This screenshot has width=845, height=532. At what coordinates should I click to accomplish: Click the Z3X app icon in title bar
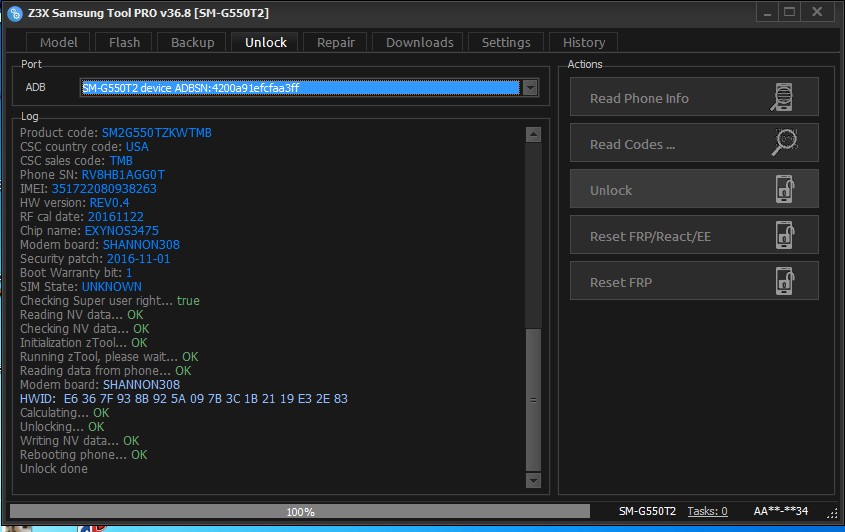click(x=15, y=13)
